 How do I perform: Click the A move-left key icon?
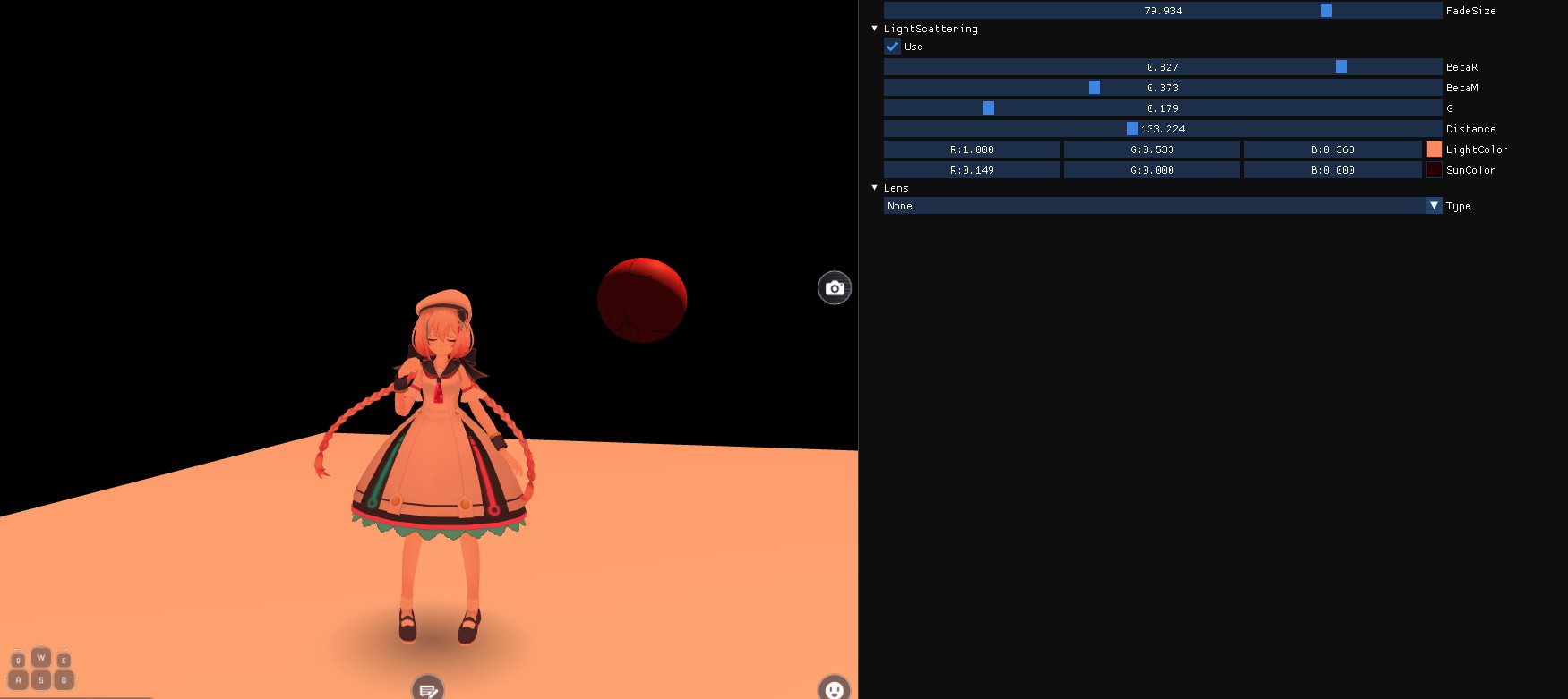pos(18,680)
